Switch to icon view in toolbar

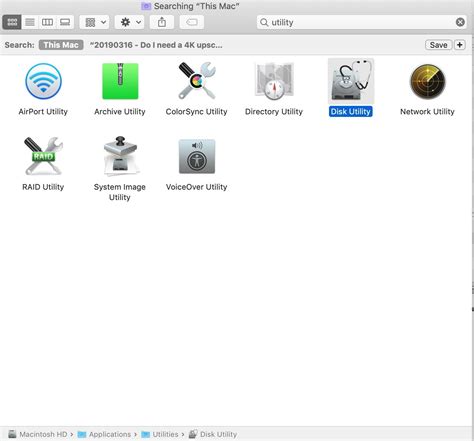point(12,22)
